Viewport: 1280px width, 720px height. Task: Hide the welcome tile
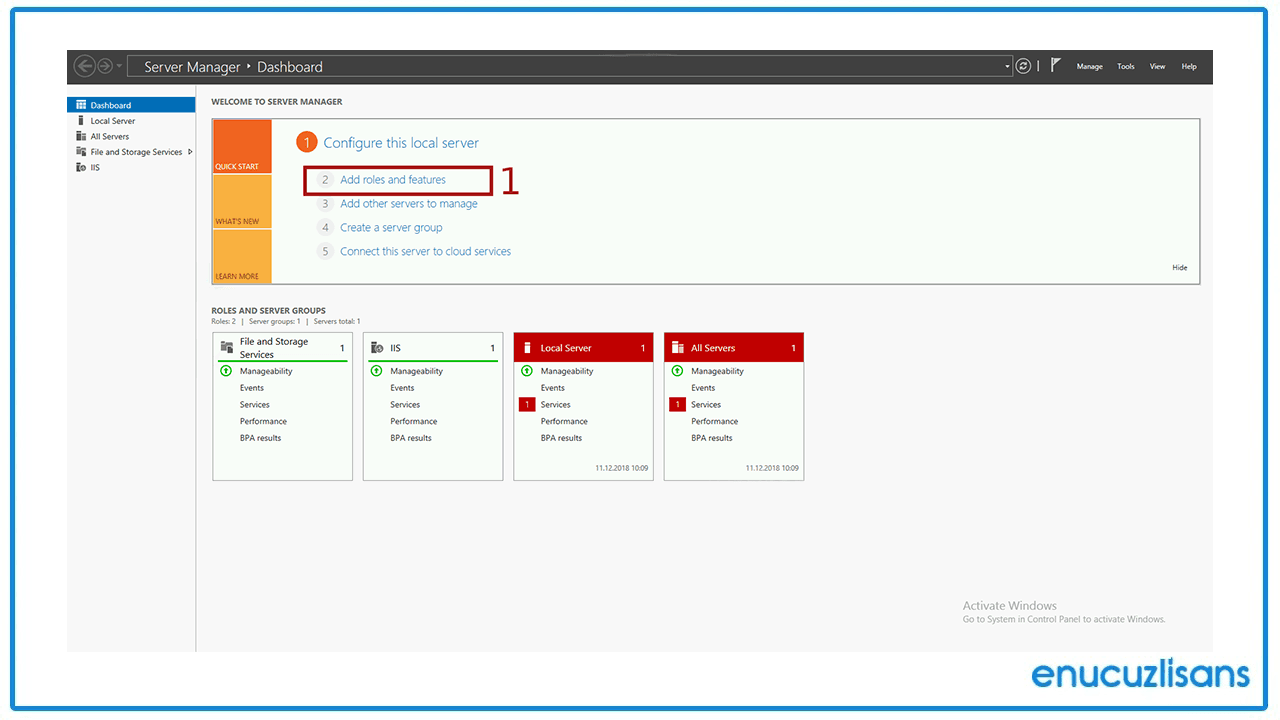(1180, 268)
